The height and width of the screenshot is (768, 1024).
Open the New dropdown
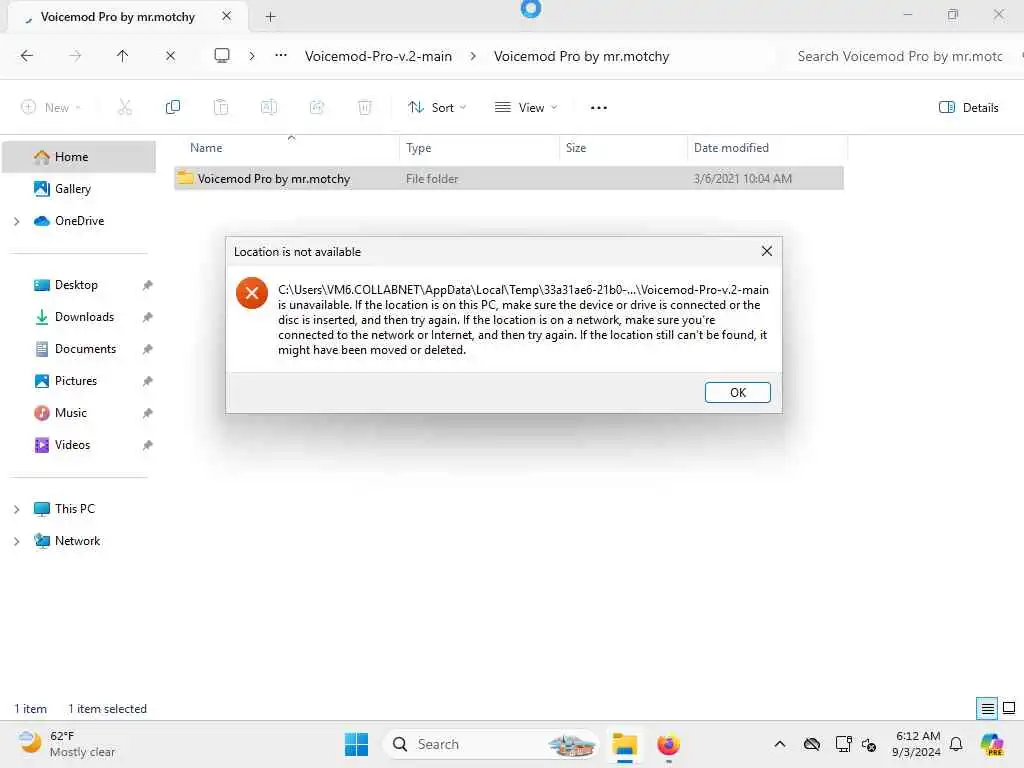point(51,107)
